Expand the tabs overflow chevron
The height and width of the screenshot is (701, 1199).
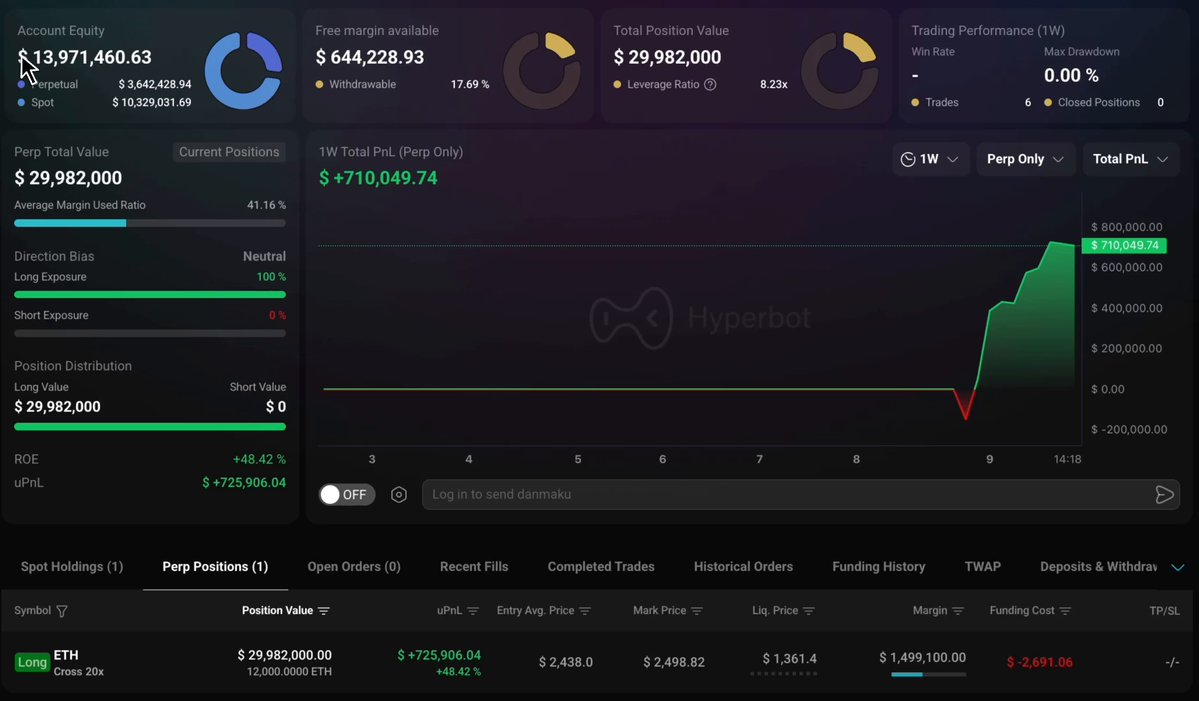(x=1178, y=567)
